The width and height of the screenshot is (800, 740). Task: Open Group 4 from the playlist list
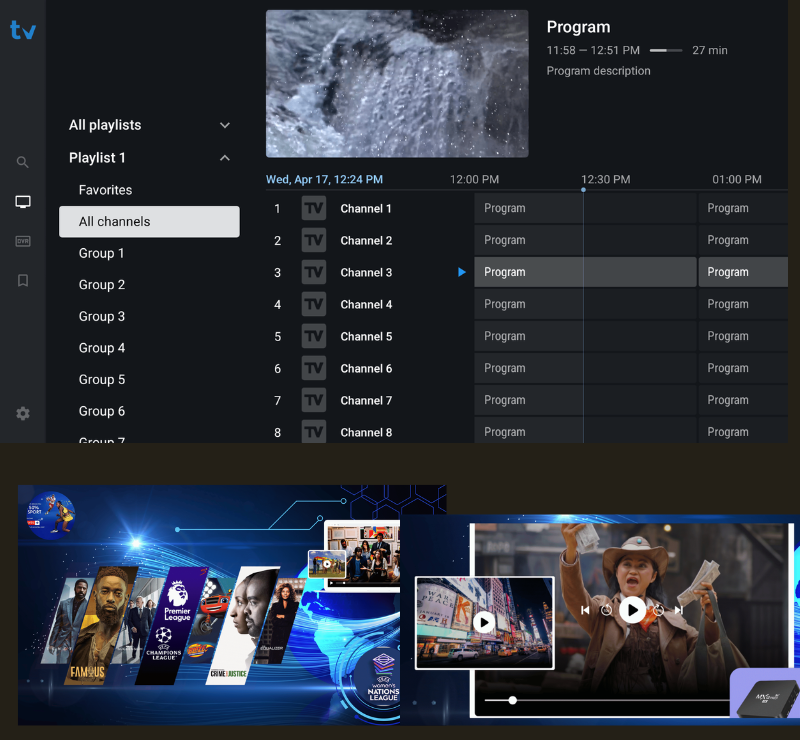tap(102, 347)
